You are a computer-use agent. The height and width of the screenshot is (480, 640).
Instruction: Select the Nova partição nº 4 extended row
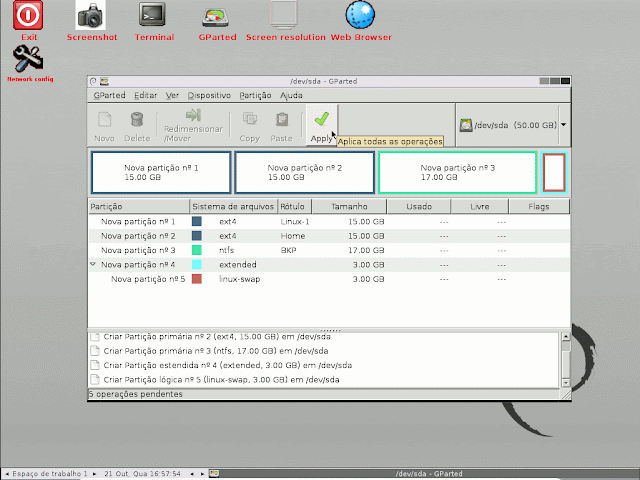(329, 264)
